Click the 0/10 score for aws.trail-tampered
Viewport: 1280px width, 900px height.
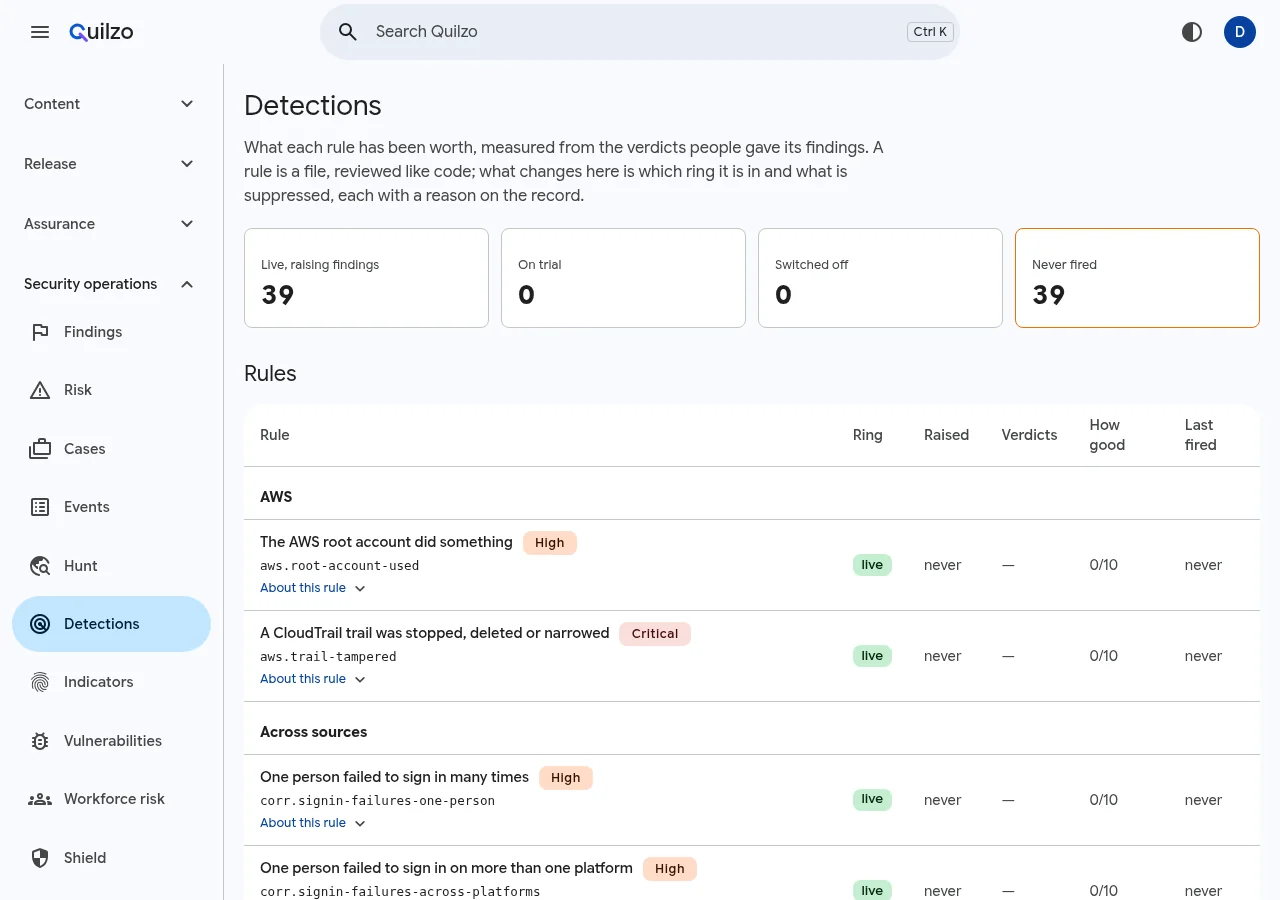pyautogui.click(x=1104, y=656)
